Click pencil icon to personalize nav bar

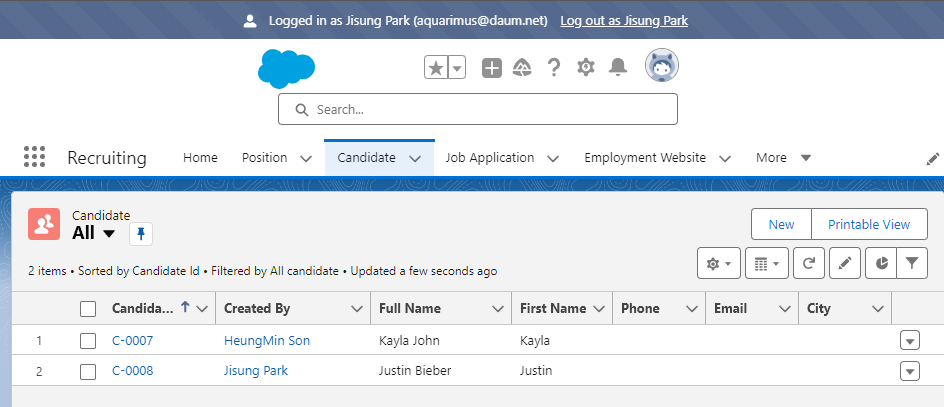933,159
